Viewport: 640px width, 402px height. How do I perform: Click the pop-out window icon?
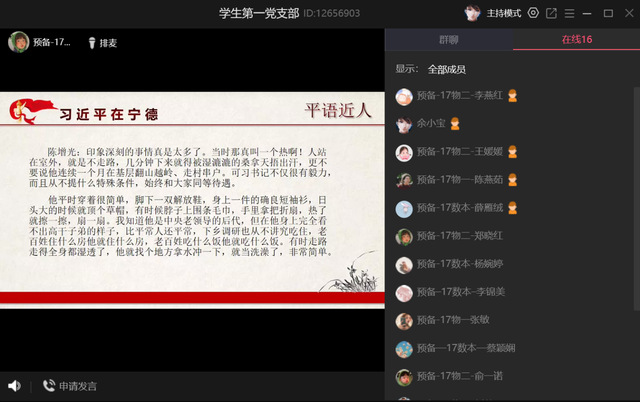(551, 13)
